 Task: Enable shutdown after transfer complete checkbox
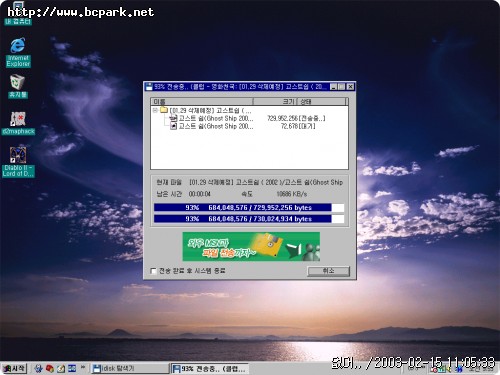pyautogui.click(x=154, y=271)
